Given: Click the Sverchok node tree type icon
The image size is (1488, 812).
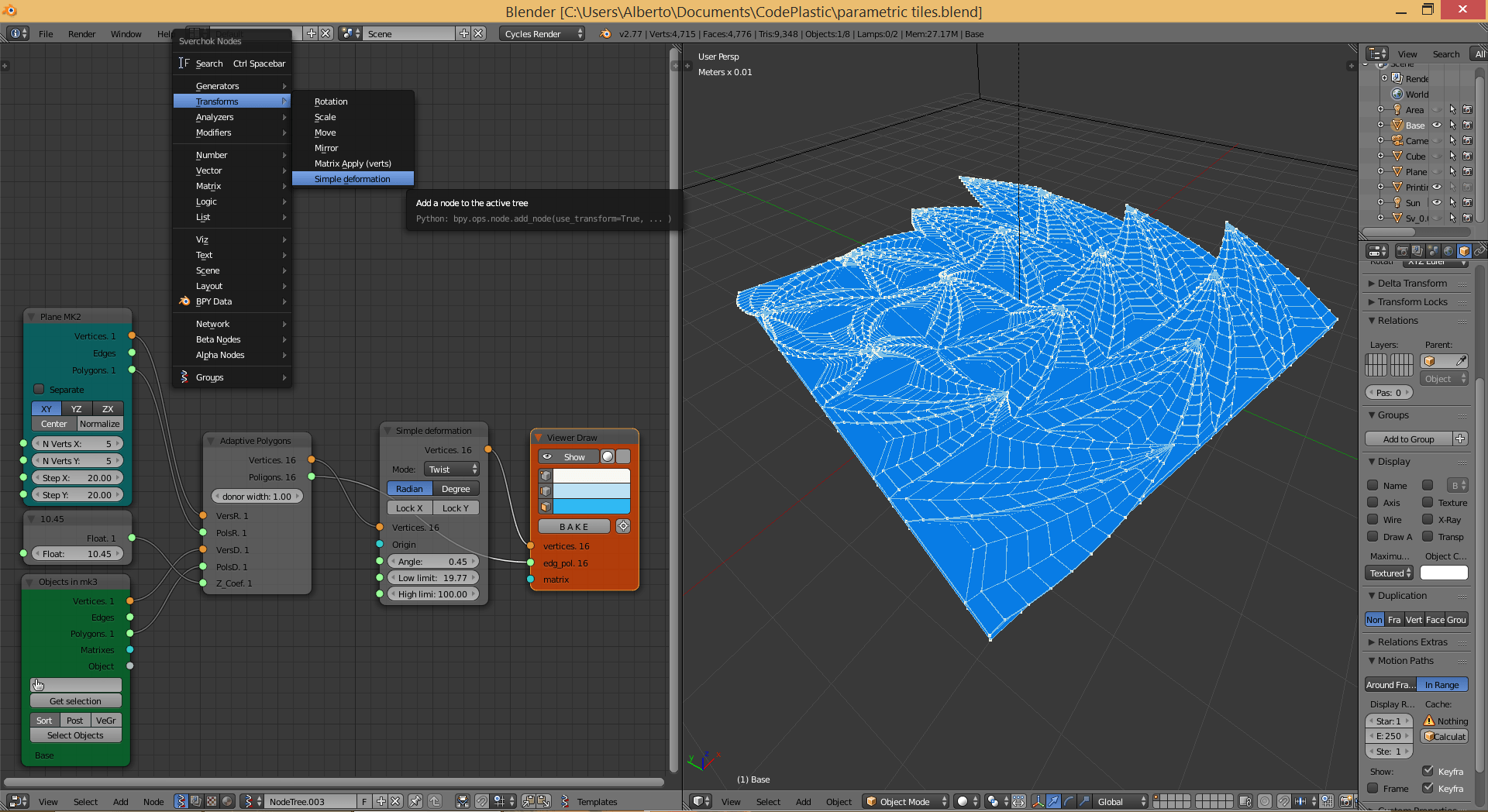Looking at the screenshot, I should point(180,801).
